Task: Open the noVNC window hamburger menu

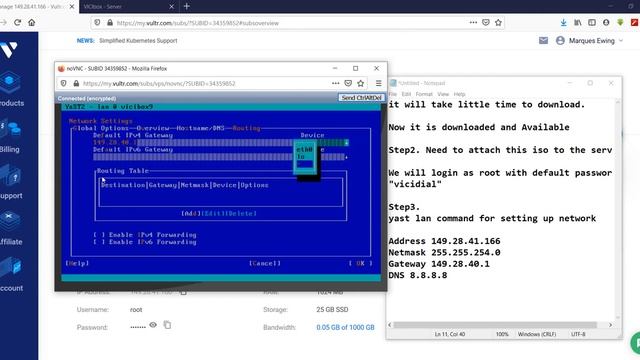Action: pos(378,83)
